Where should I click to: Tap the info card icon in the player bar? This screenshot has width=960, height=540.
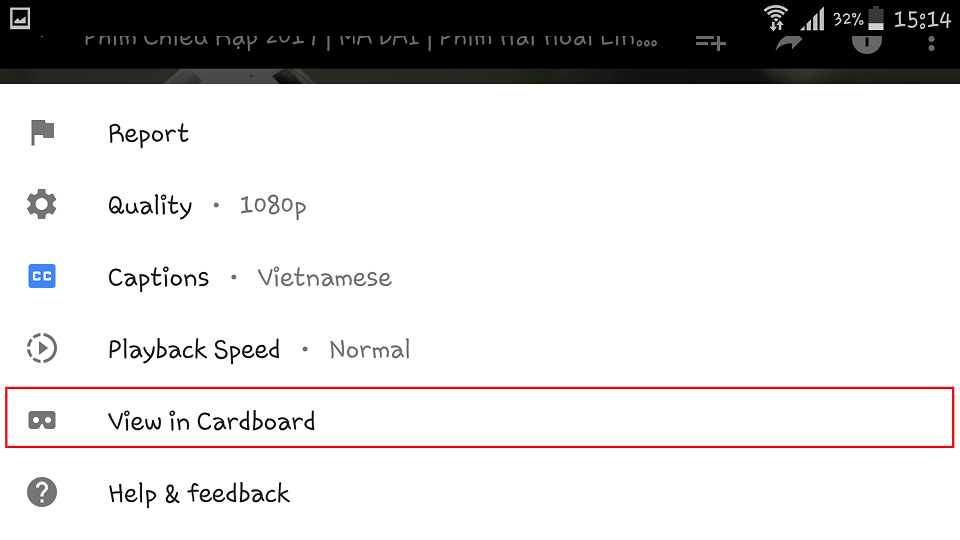[x=866, y=43]
